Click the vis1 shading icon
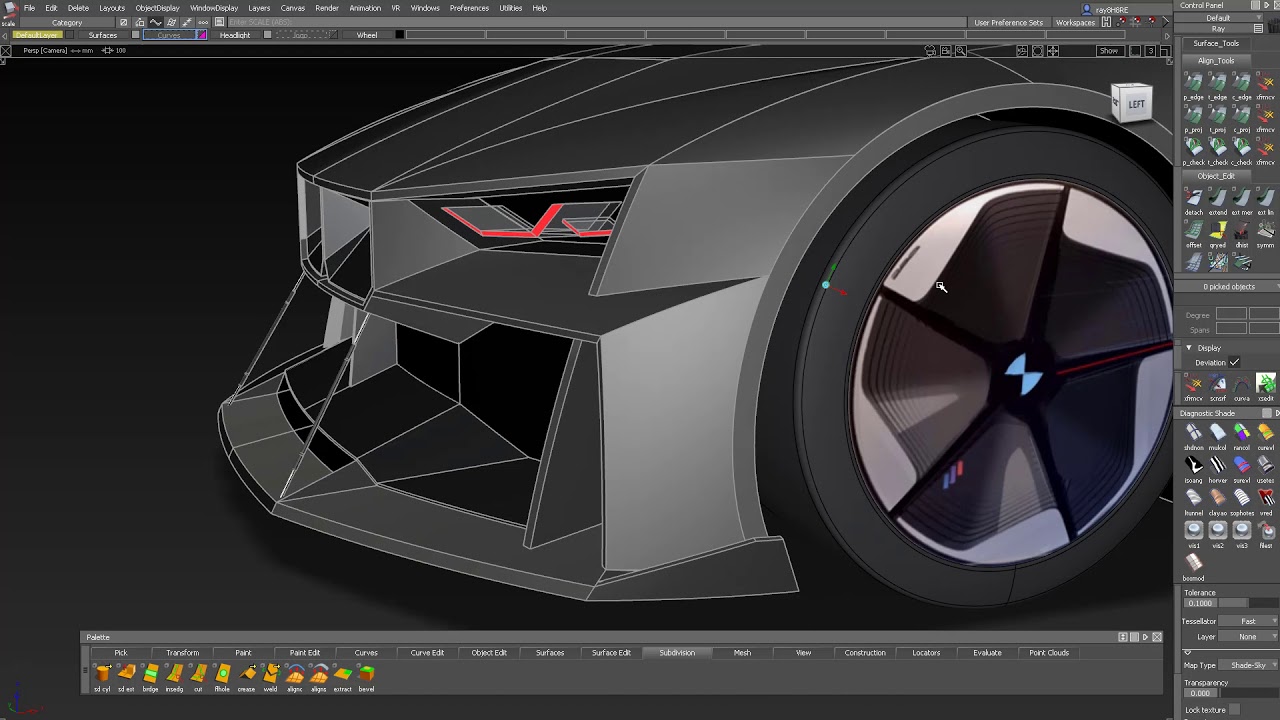This screenshot has width=1280, height=720. (1193, 531)
